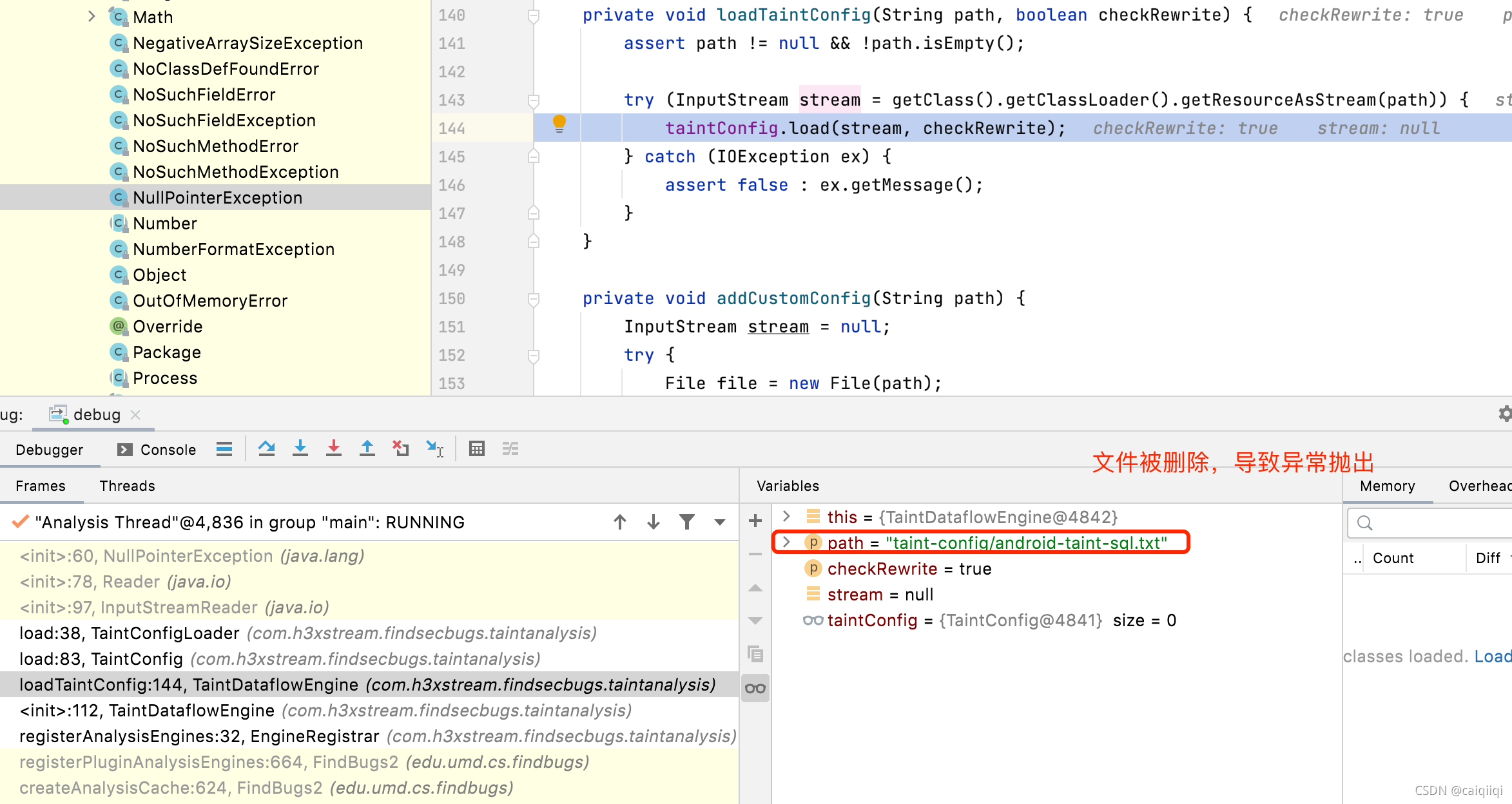Screen dimensions: 1512x804
Task: Click the Force Step Into red arrow icon
Action: 334,448
